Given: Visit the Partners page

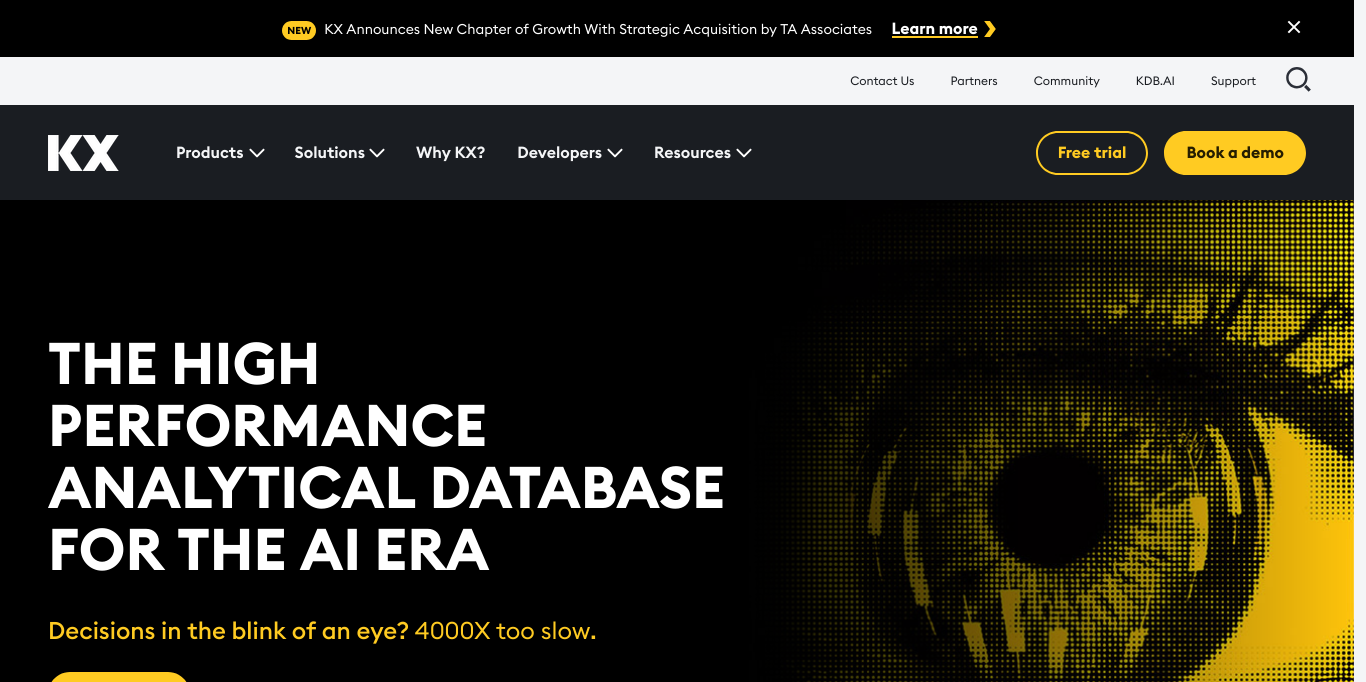Looking at the screenshot, I should point(973,81).
